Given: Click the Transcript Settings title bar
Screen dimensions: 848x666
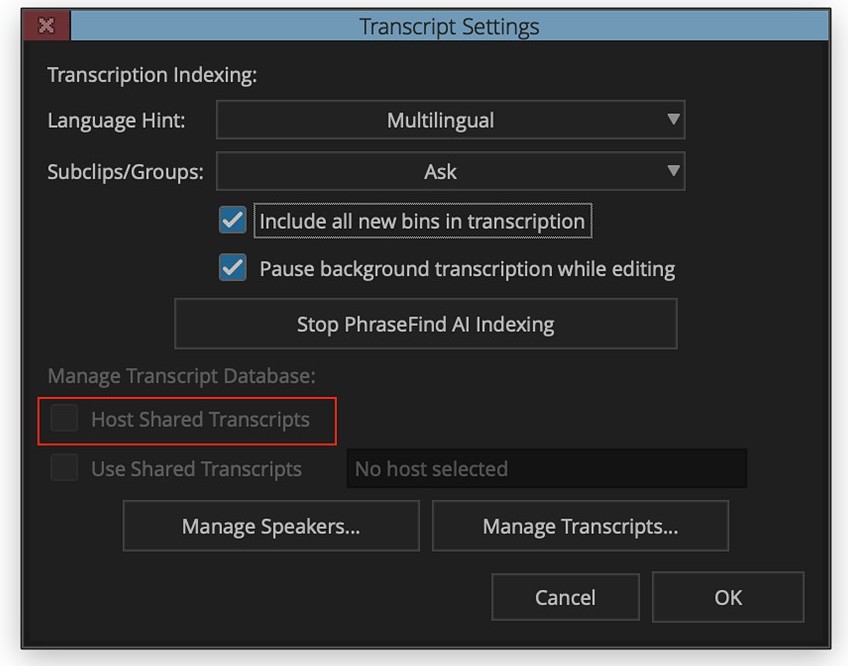Looking at the screenshot, I should (450, 25).
